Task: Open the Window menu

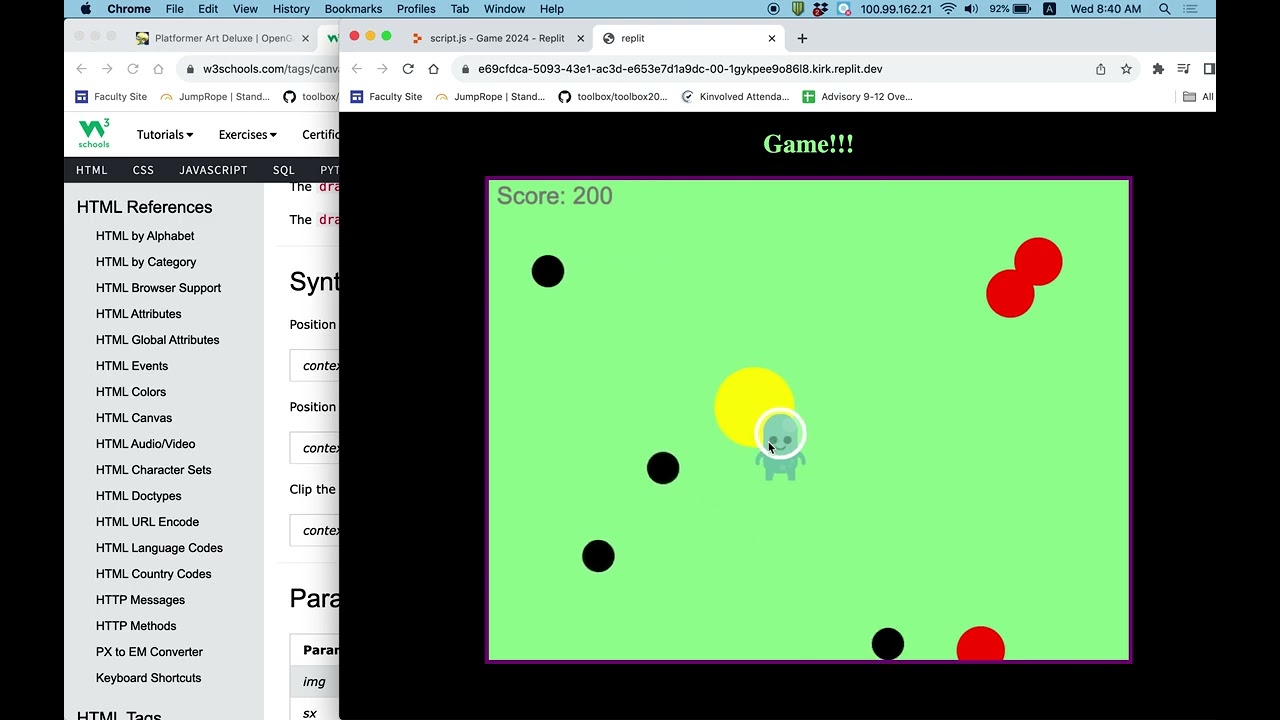Action: [x=504, y=9]
